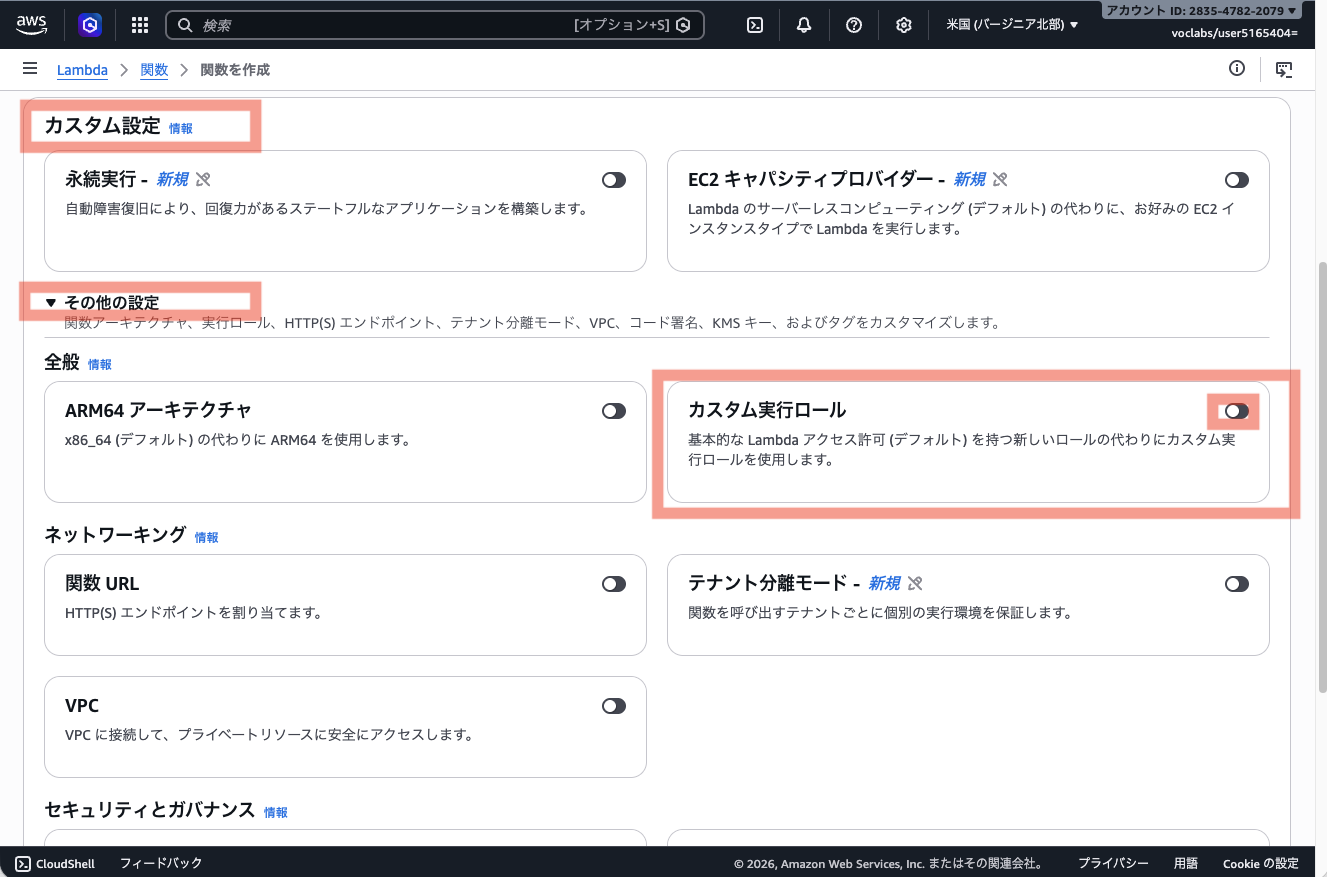Screen dimensions: 1327x877
Task: Turn on the VPC toggle
Action: (614, 706)
